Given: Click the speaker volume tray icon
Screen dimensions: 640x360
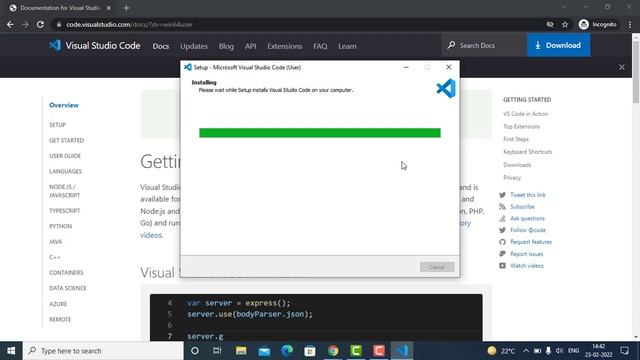Looking at the screenshot, I should pyautogui.click(x=559, y=351).
